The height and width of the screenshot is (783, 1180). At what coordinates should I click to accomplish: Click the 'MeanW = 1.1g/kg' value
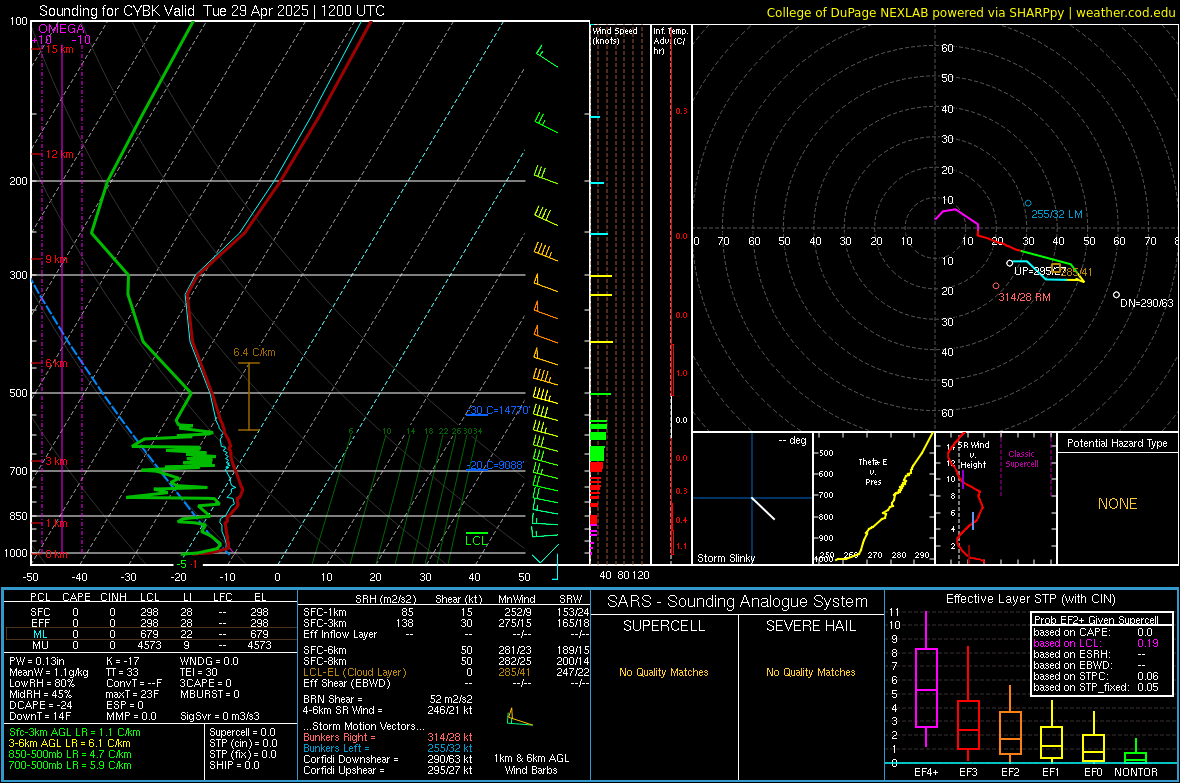(49, 672)
